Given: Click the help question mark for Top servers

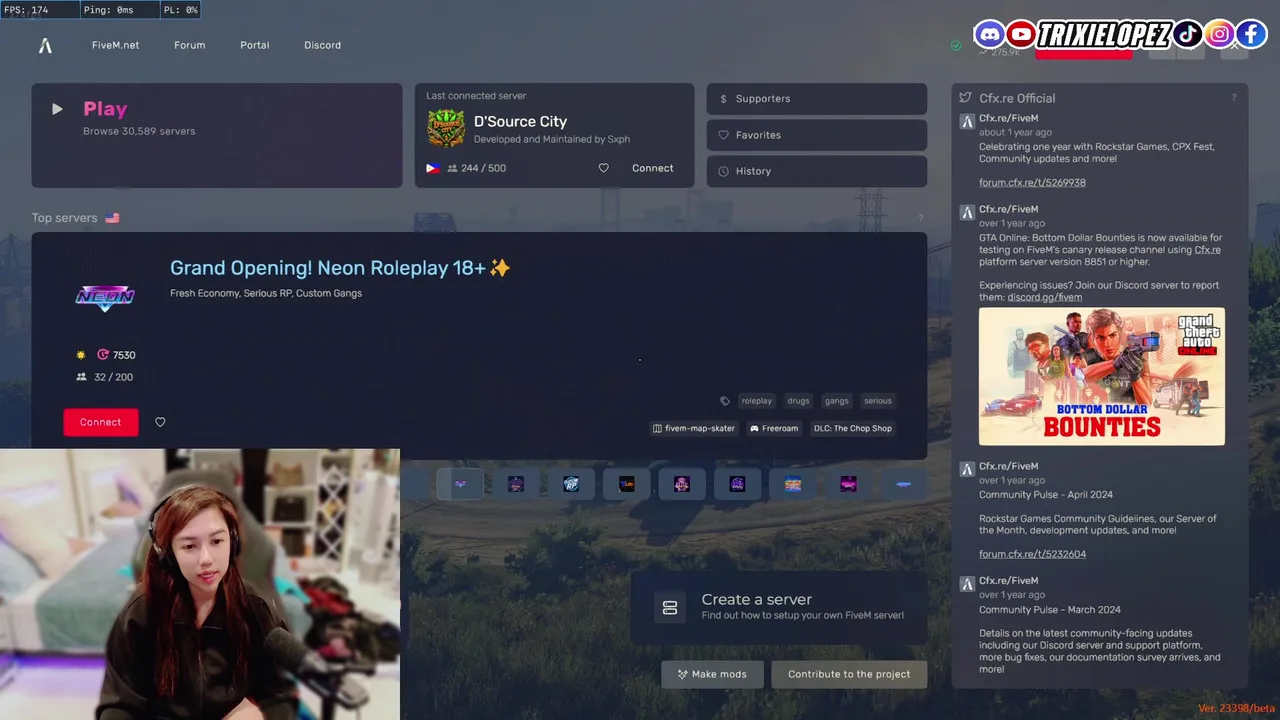Looking at the screenshot, I should coord(920,218).
